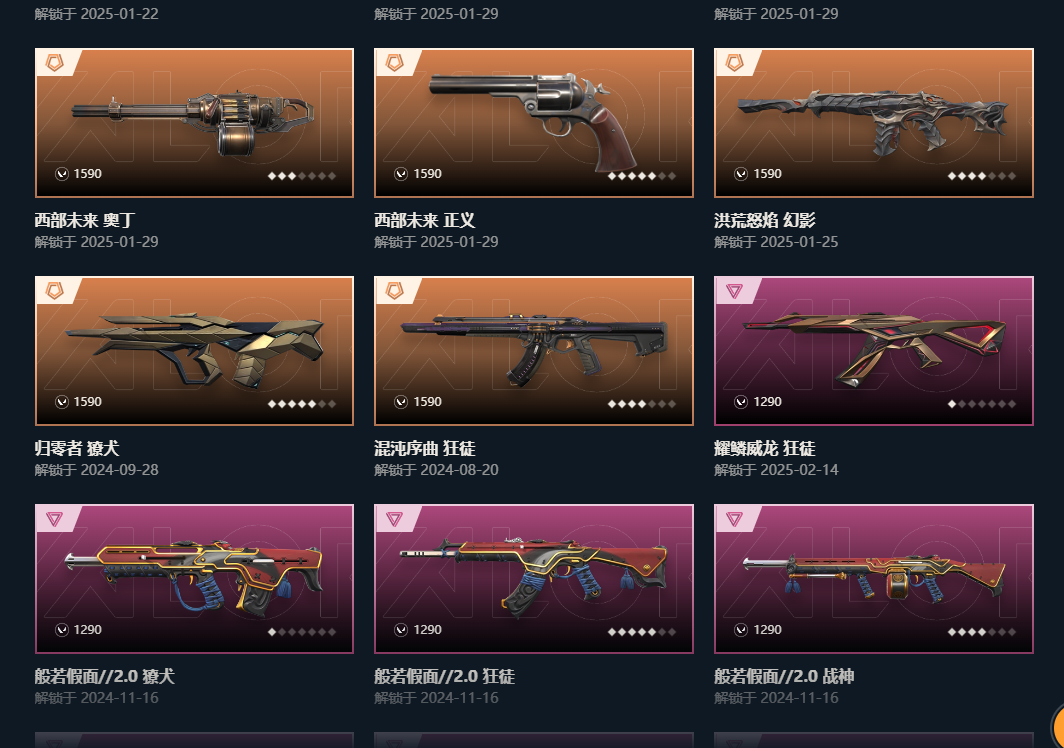Click the VP currency icon on 般若假面//2.0 獠犬
Viewport: 1064px width, 748px height.
pos(62,630)
